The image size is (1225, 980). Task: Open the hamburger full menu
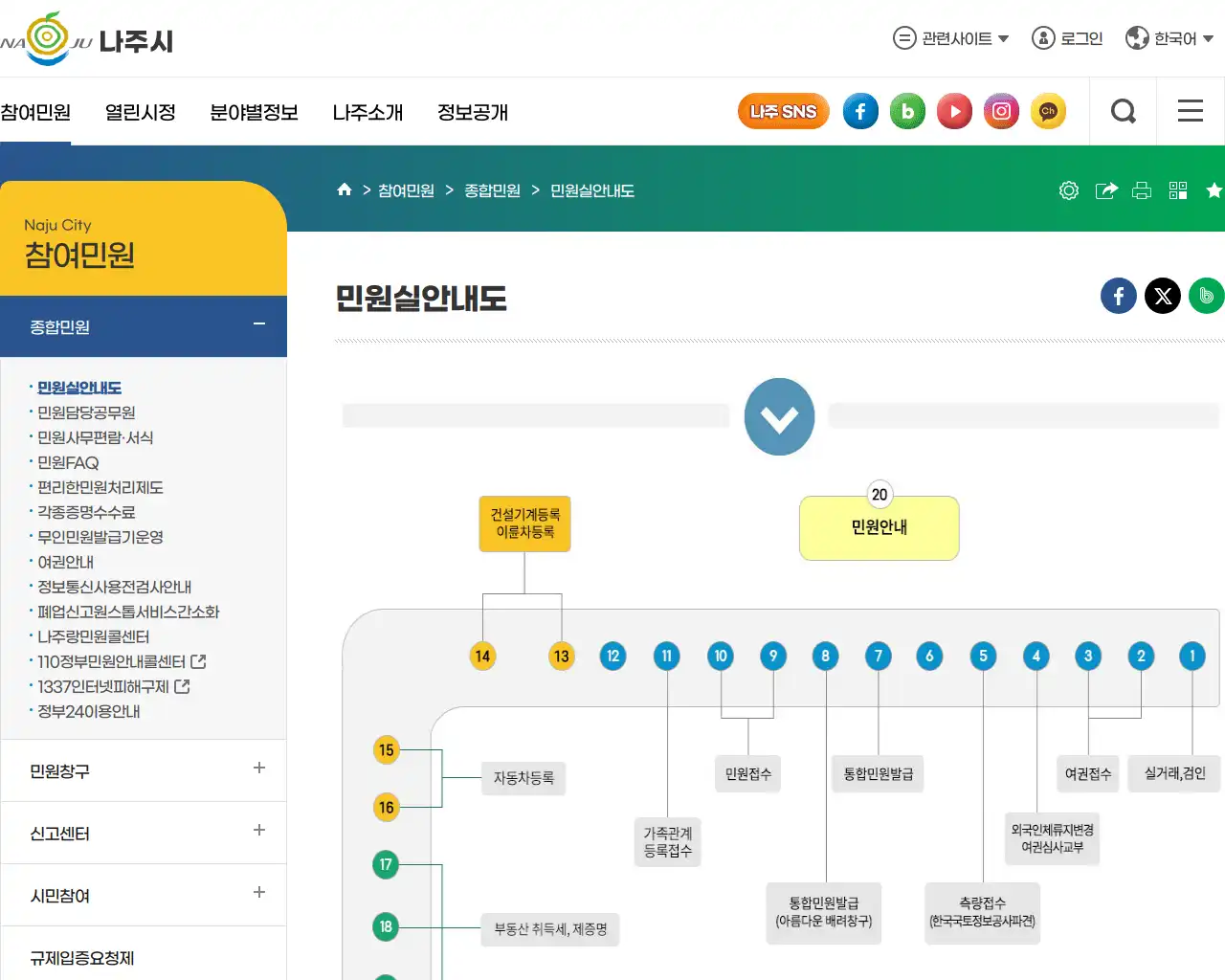[x=1191, y=111]
